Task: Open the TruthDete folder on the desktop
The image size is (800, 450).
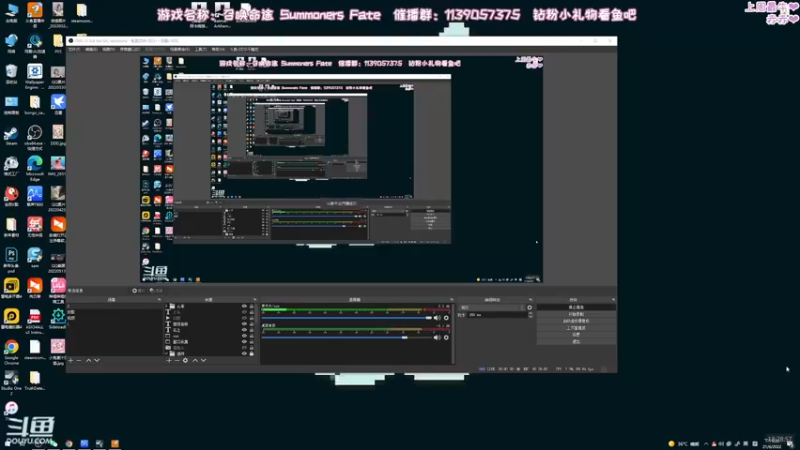Action: click(34, 381)
